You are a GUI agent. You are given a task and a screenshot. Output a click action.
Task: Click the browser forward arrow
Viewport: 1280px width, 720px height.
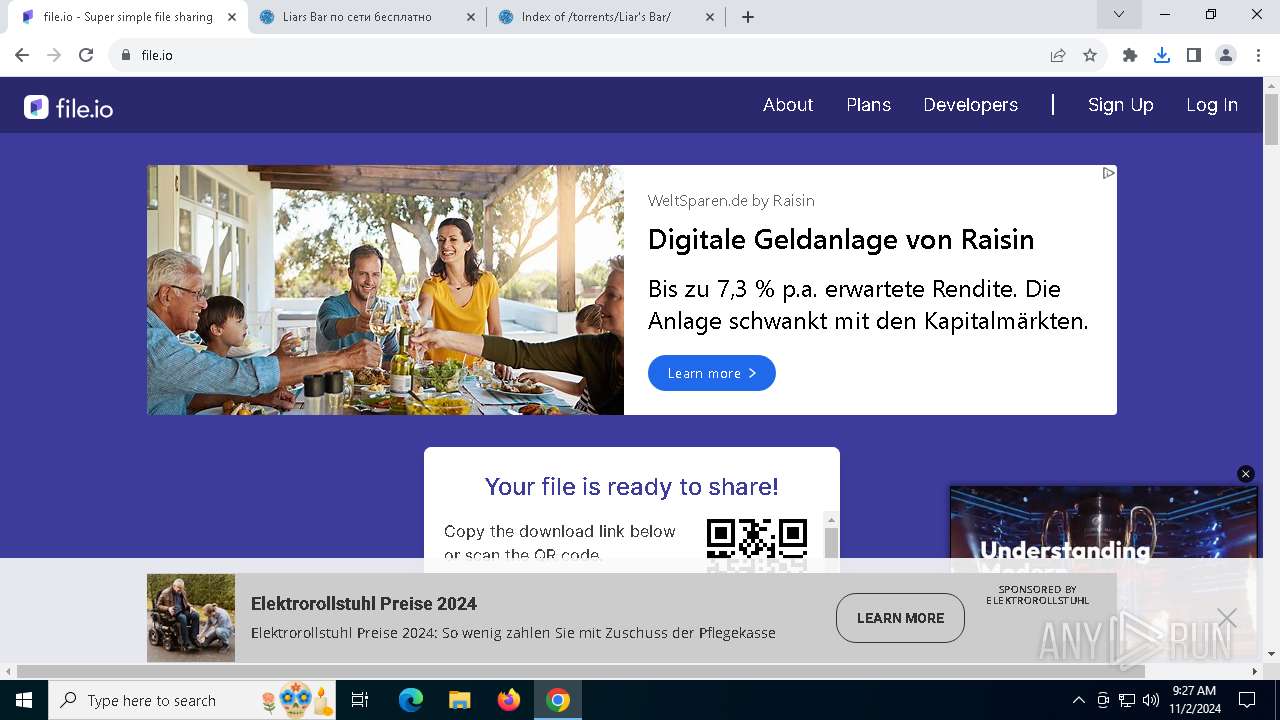(54, 55)
